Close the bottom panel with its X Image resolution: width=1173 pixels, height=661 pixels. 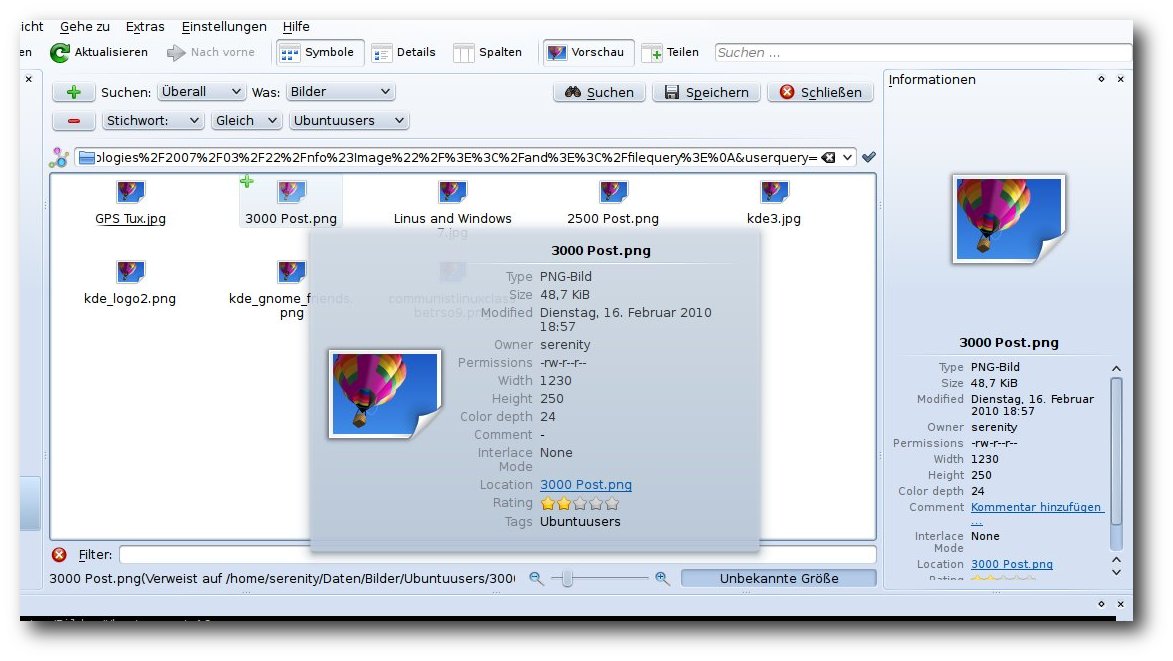pos(1121,604)
